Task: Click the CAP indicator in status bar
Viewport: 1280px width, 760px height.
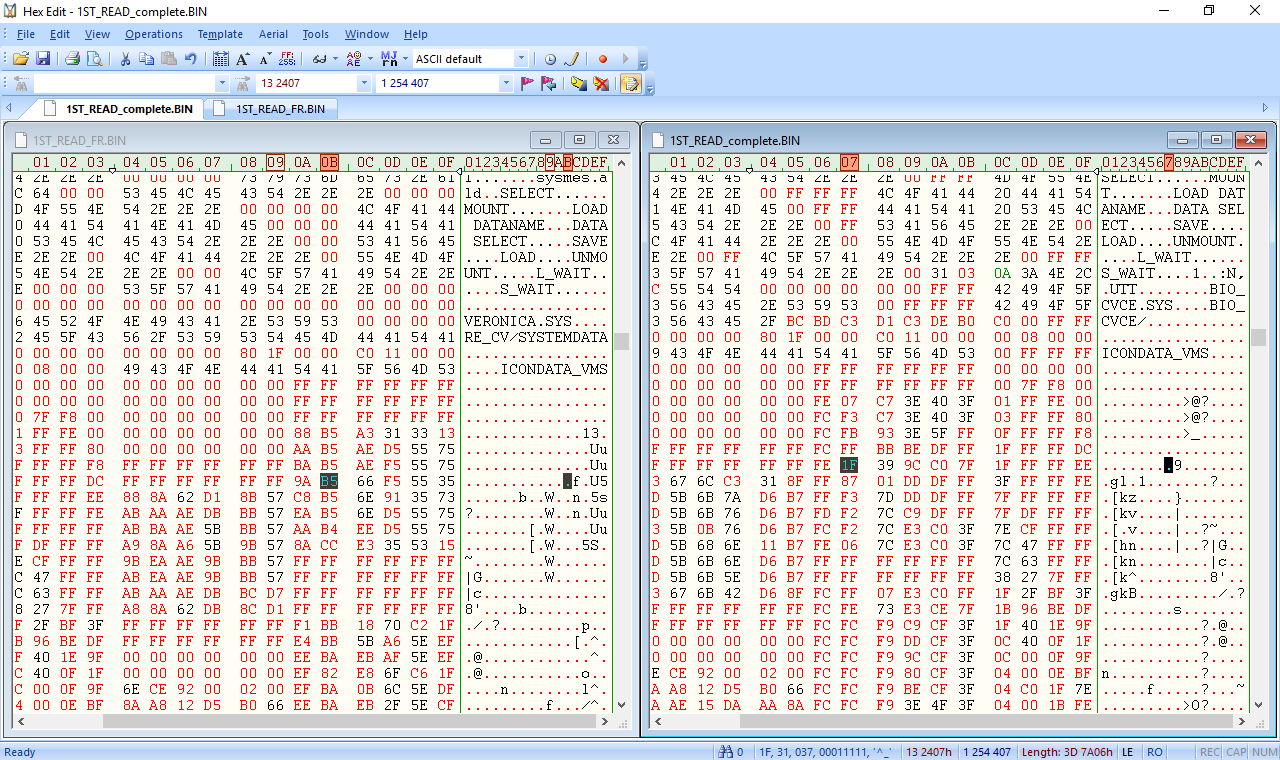Action: 1236,752
